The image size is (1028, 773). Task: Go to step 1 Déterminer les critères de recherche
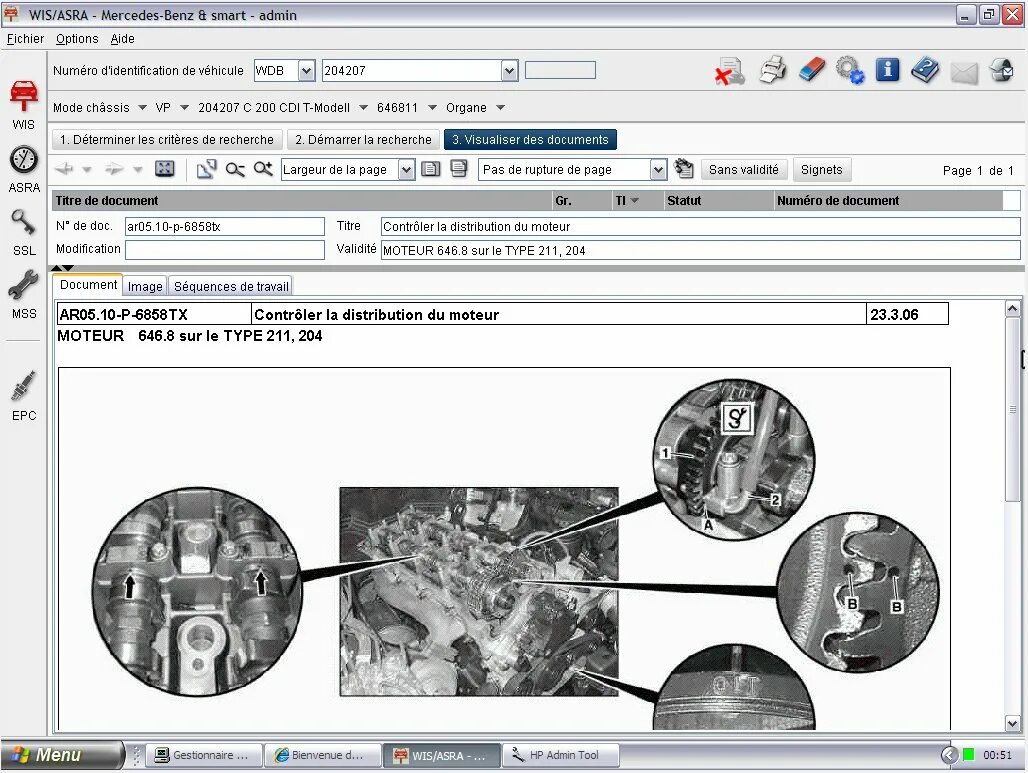coord(167,140)
